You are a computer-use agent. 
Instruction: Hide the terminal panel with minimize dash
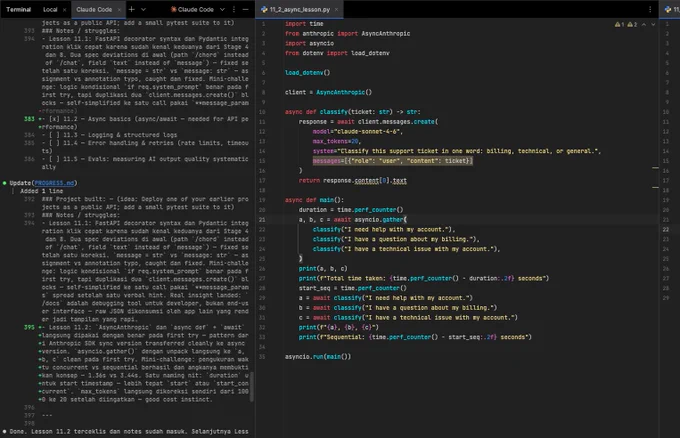point(245,9)
